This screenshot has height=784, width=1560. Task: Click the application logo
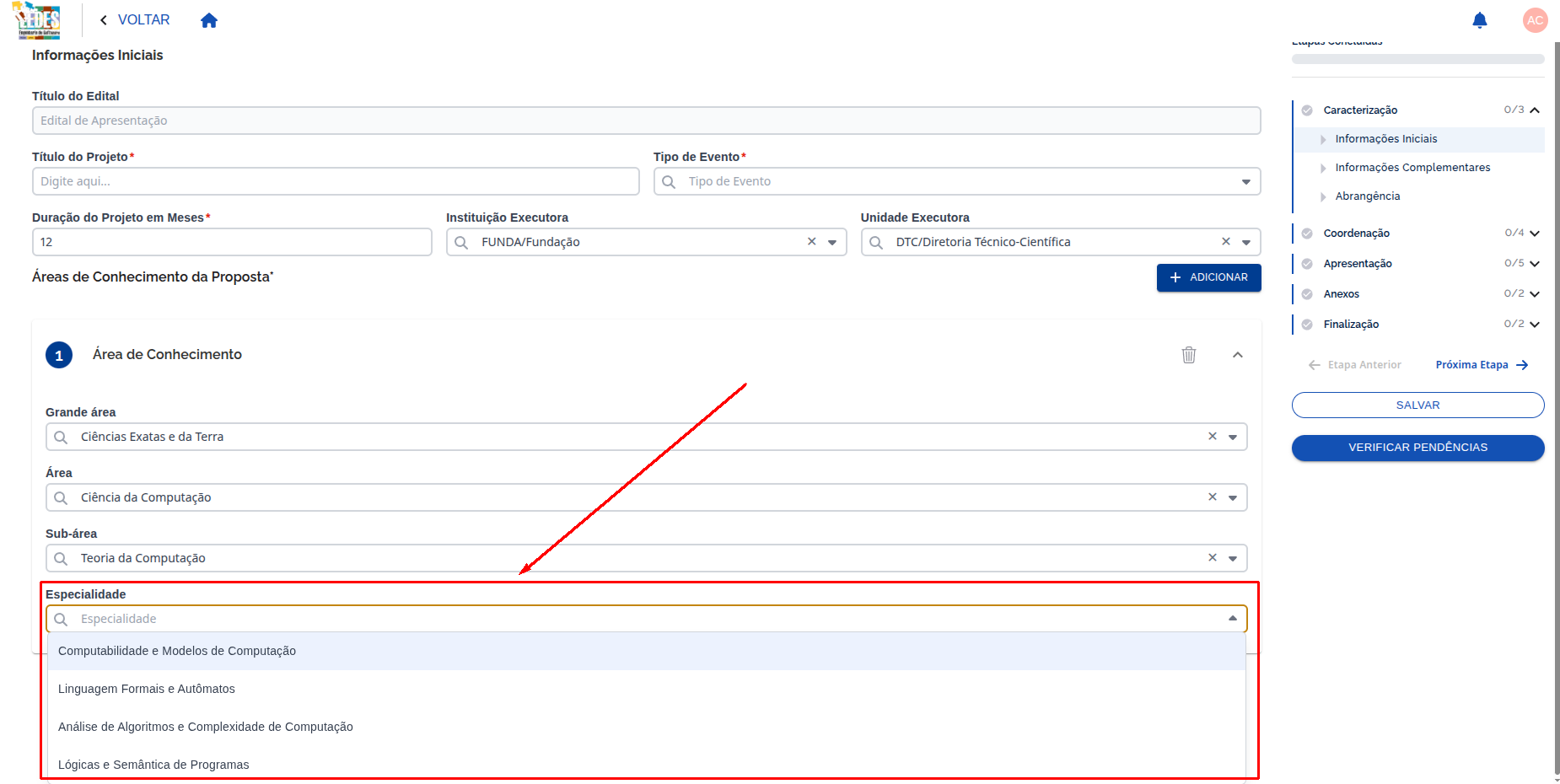(38, 20)
